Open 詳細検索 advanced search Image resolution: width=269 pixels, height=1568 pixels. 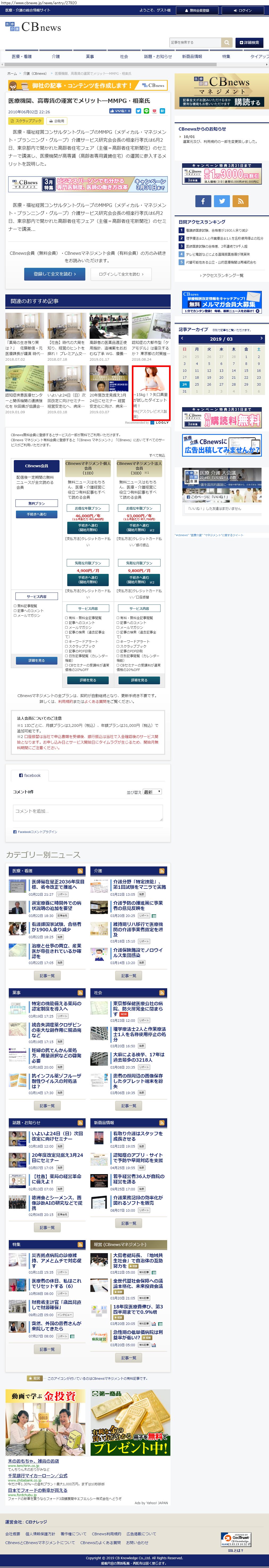pyautogui.click(x=250, y=43)
